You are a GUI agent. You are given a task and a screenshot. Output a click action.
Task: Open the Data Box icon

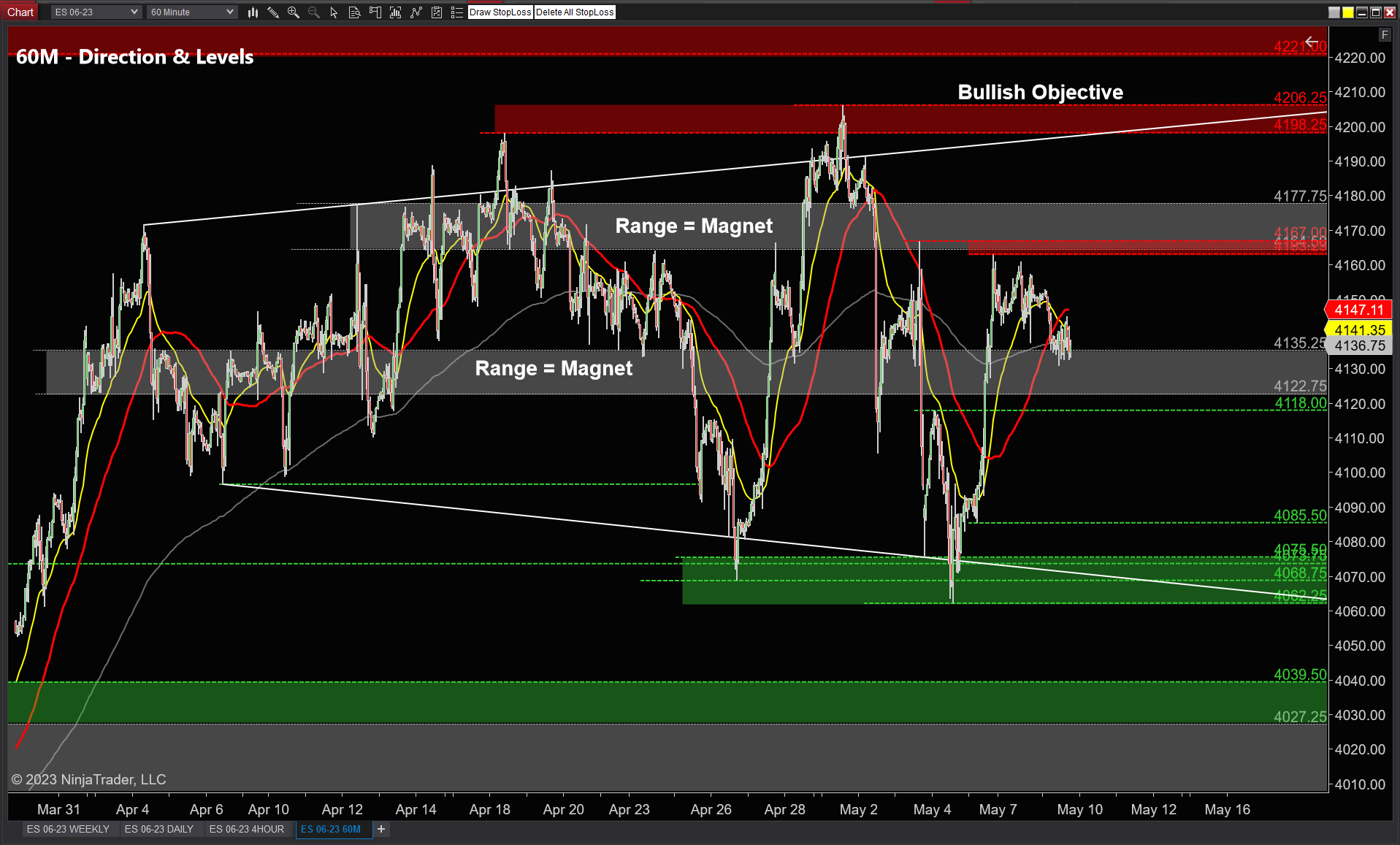coord(354,12)
